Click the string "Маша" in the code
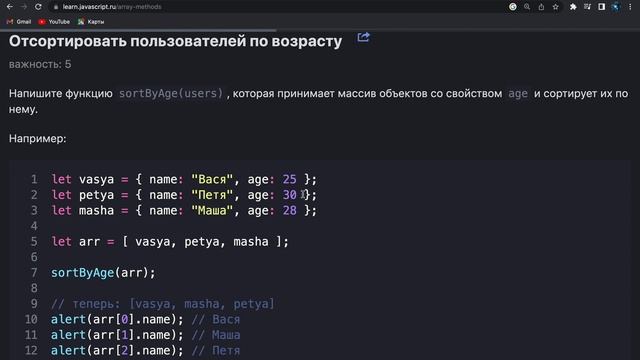 pos(212,211)
